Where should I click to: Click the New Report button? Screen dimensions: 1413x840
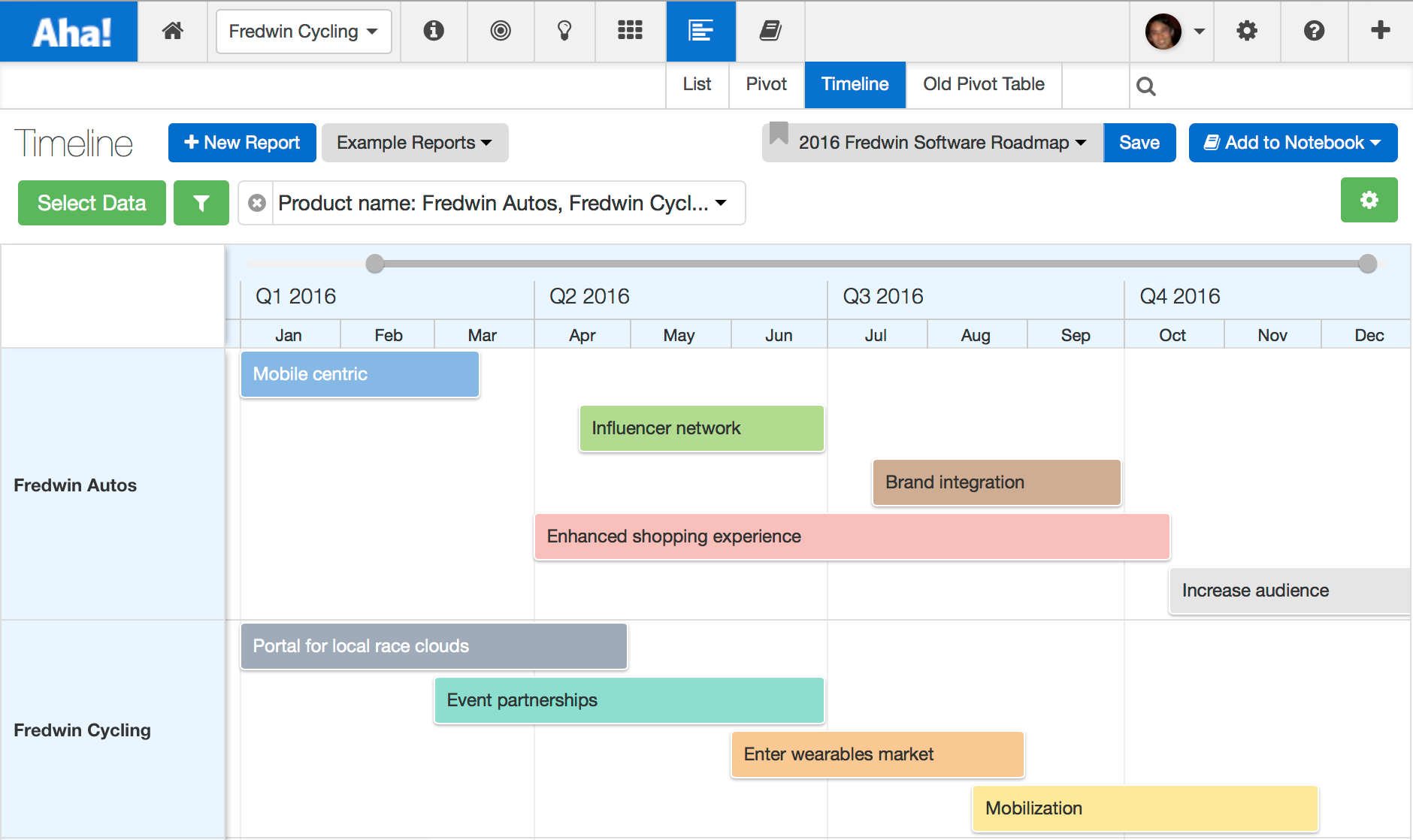coord(242,143)
